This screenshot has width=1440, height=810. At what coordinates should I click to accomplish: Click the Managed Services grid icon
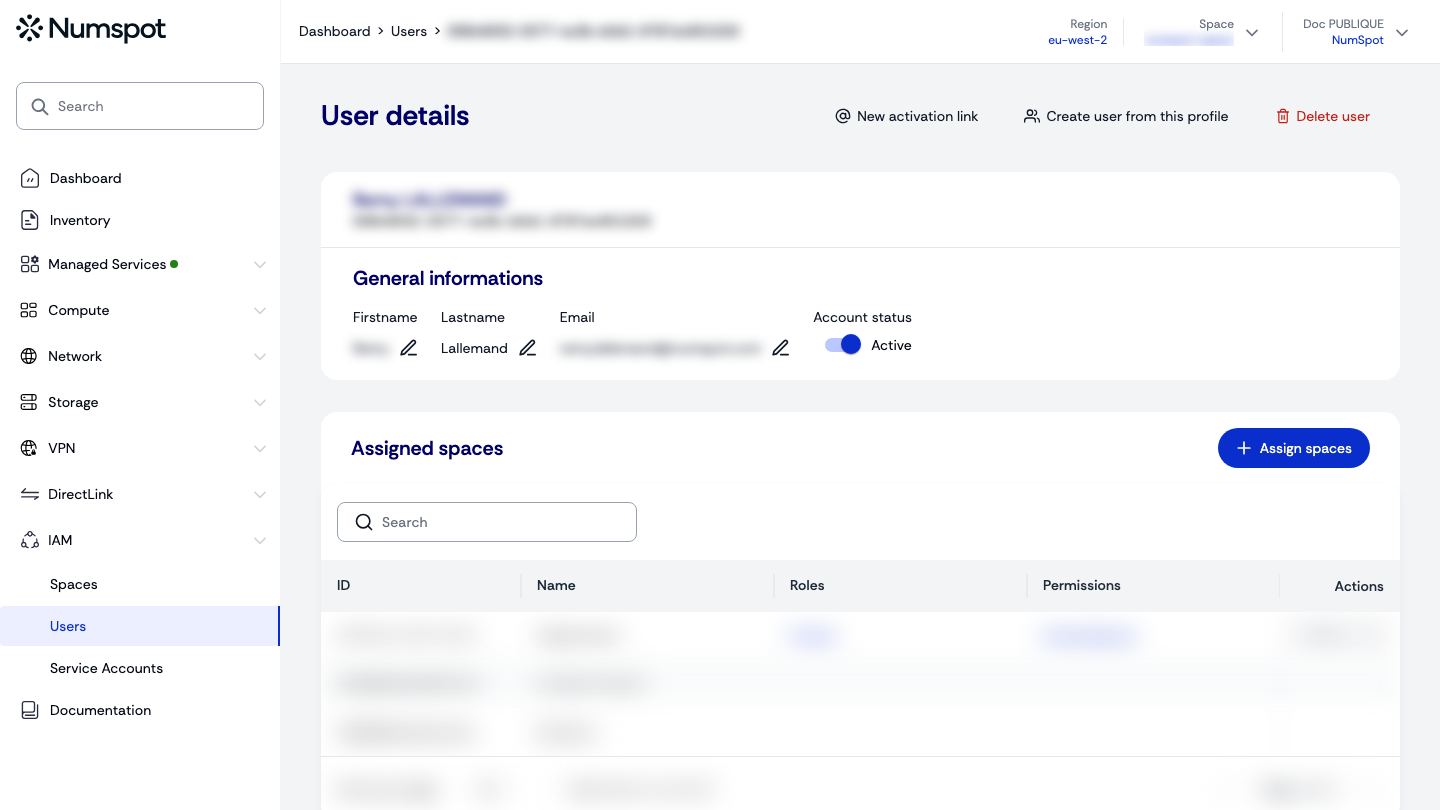(29, 264)
